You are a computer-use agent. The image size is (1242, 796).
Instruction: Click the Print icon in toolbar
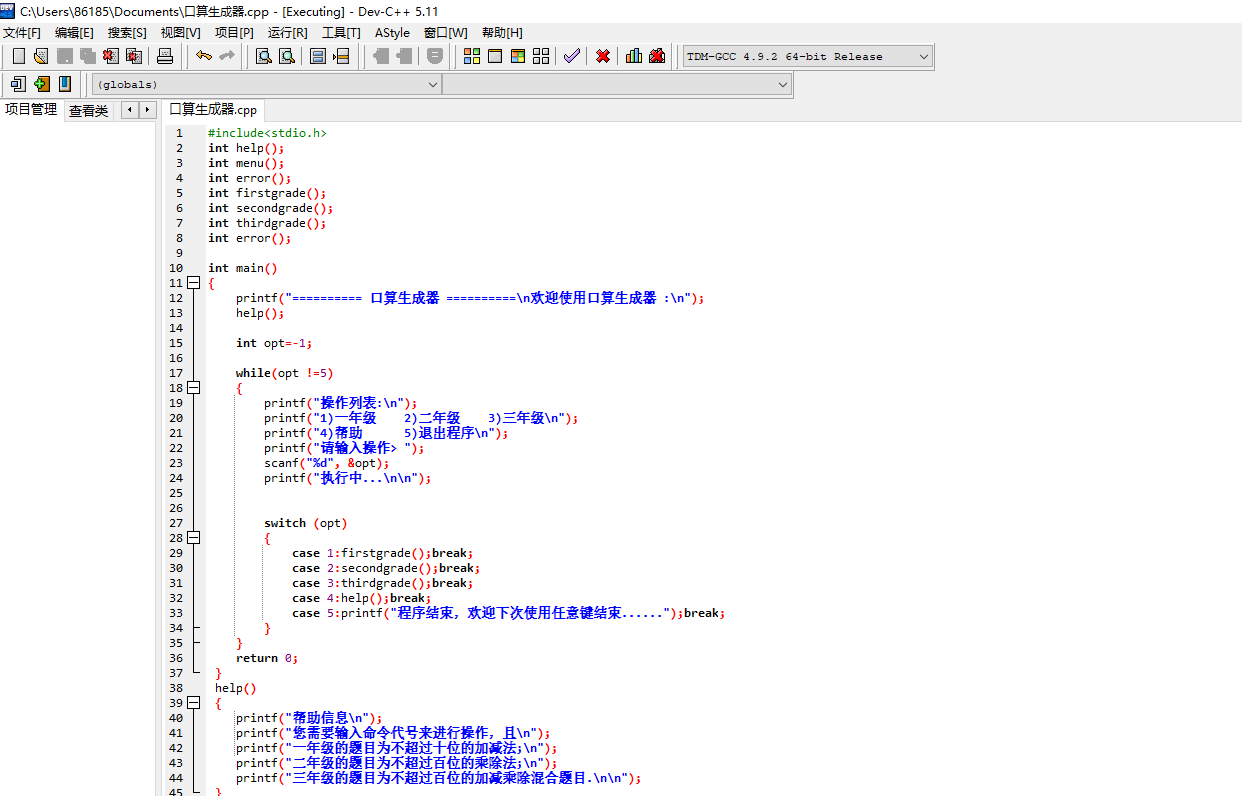[x=165, y=56]
